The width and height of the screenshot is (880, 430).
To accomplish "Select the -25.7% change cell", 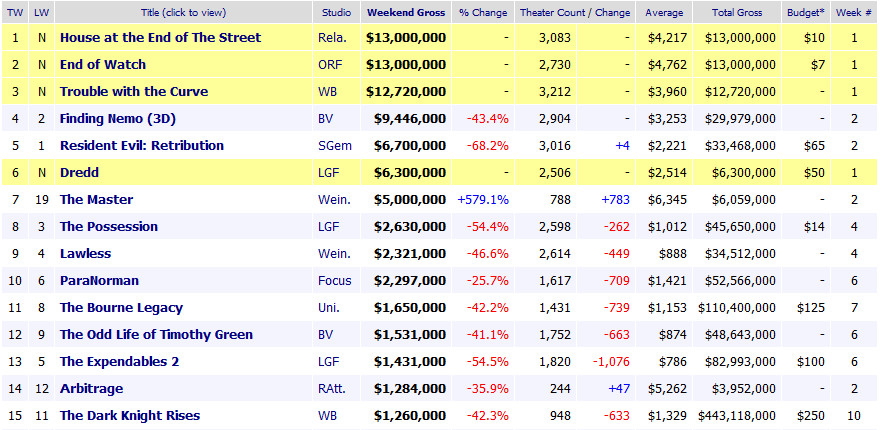I will click(488, 280).
